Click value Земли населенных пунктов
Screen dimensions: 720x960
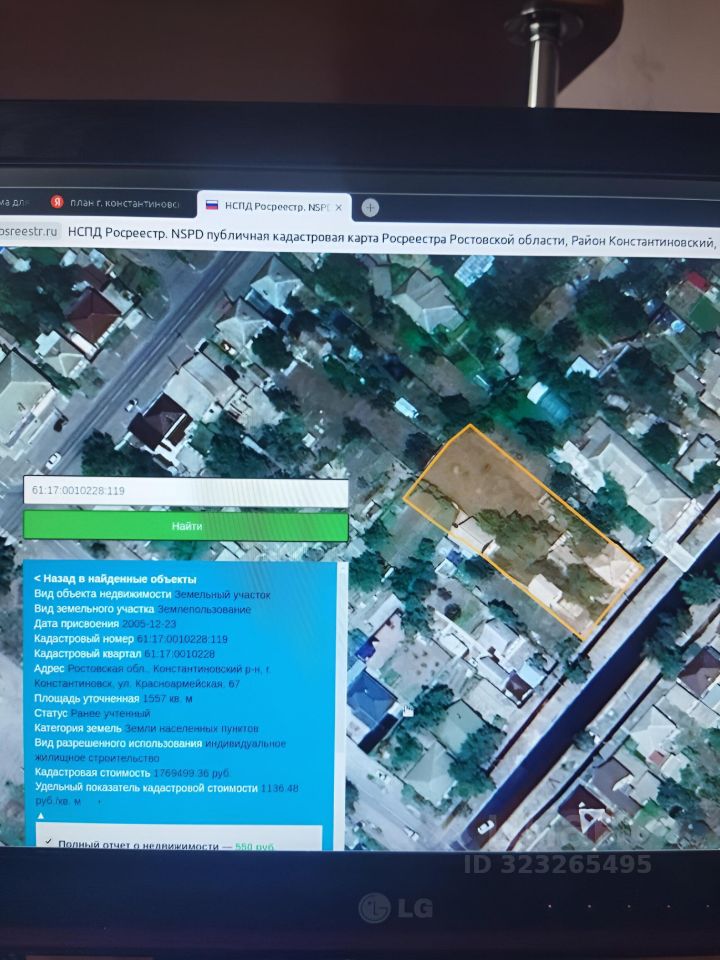[x=192, y=729]
